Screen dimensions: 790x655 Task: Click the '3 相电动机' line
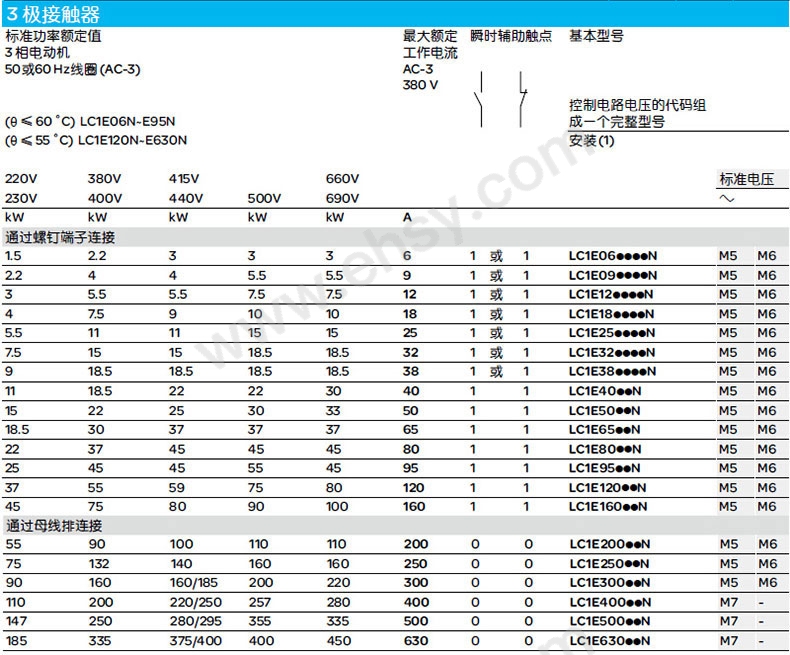[x=37, y=52]
